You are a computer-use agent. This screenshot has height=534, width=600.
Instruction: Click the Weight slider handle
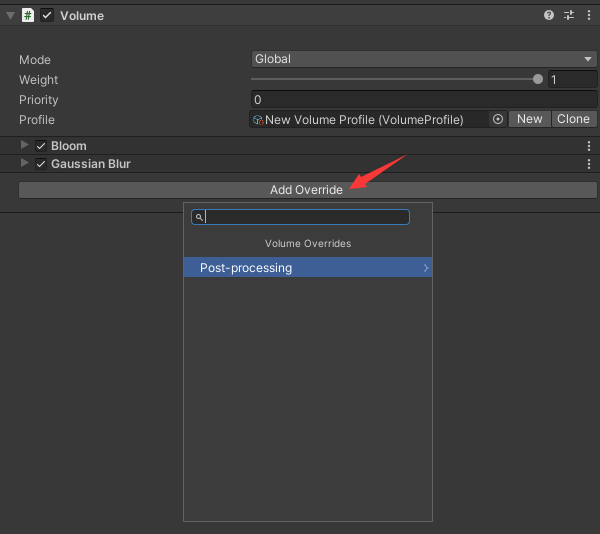coord(538,79)
